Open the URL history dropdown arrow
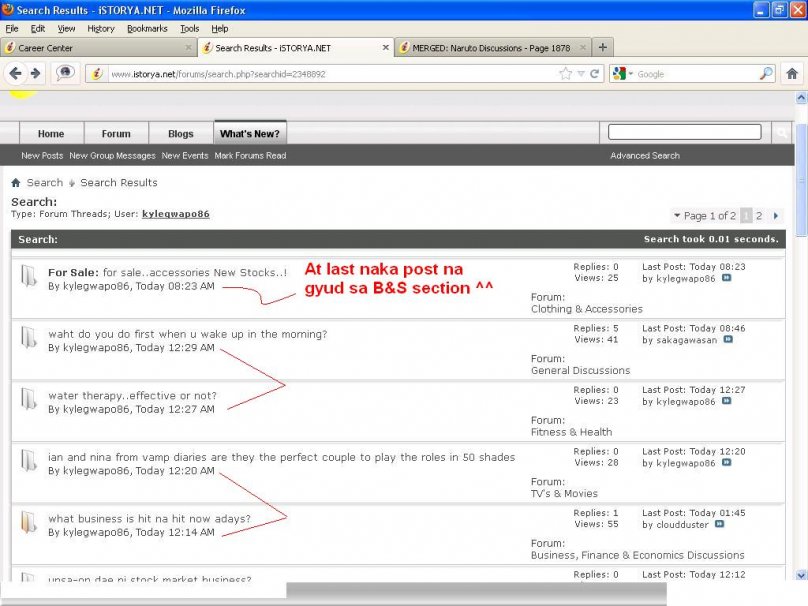Viewport: 808px width, 606px height. (581, 74)
